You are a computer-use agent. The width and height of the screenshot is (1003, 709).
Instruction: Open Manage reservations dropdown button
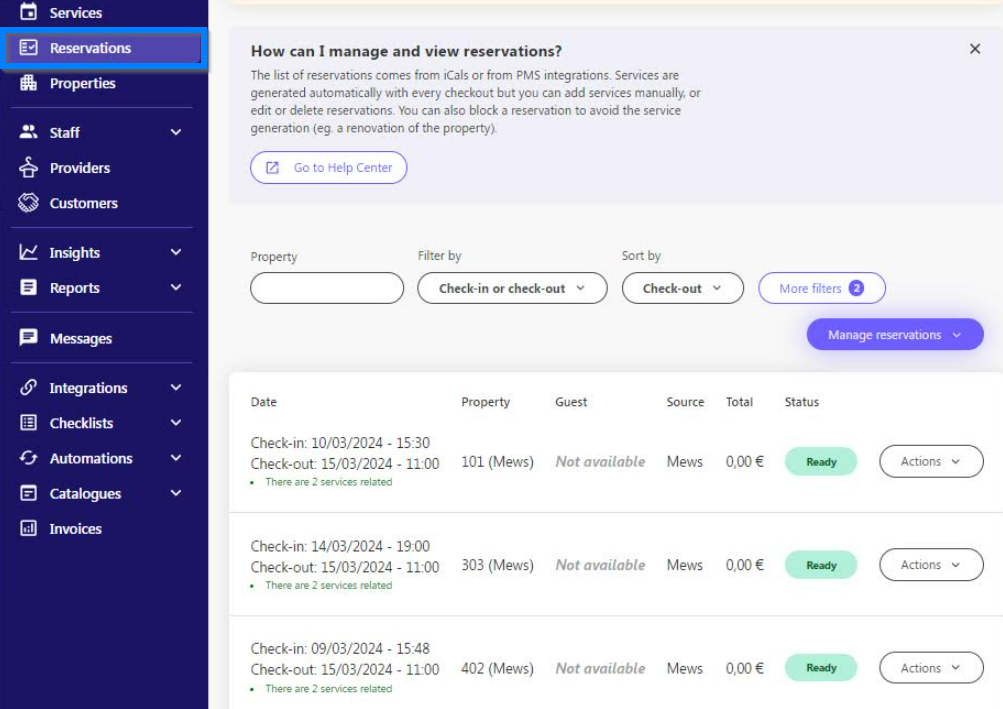894,335
